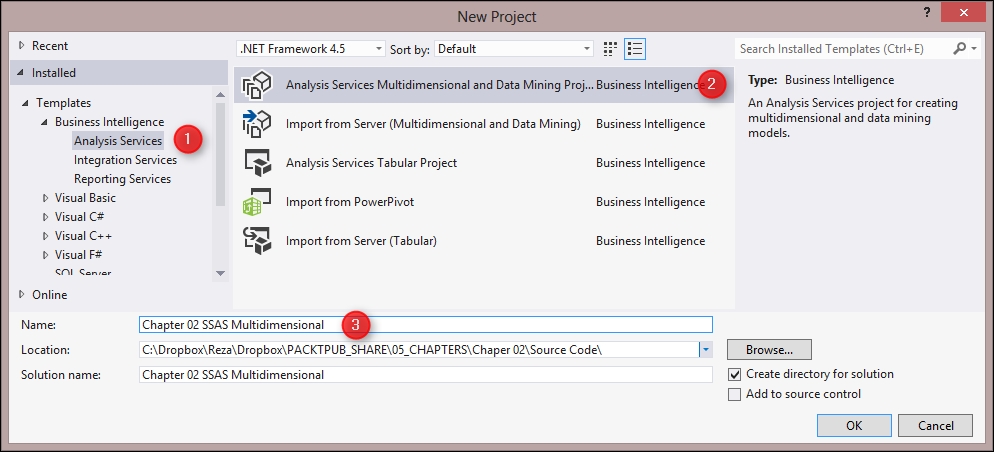Screen dimensions: 994x452
Task: Expand the Visual C# node
Action: click(x=45, y=217)
